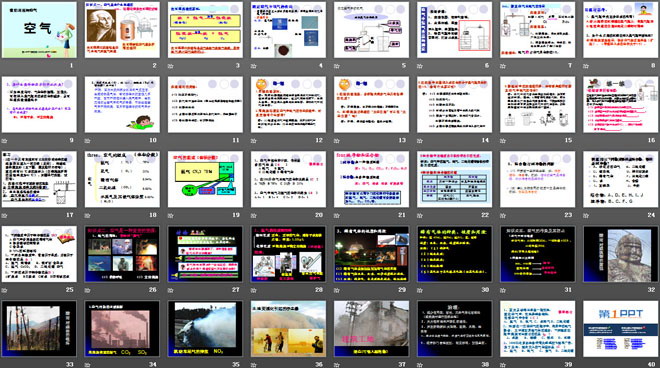Select slide 36 with the sandstorm cyclists photo
The image size is (660, 368).
(x=288, y=328)
